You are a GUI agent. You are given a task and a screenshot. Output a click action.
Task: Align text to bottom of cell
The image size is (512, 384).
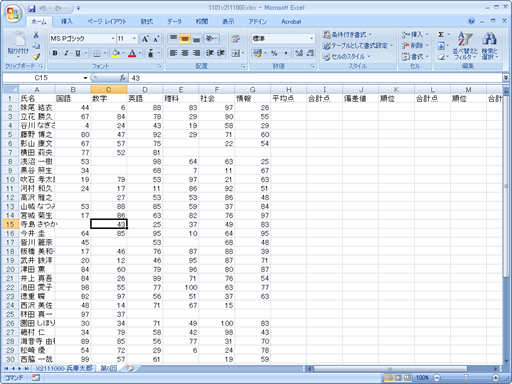(x=196, y=38)
